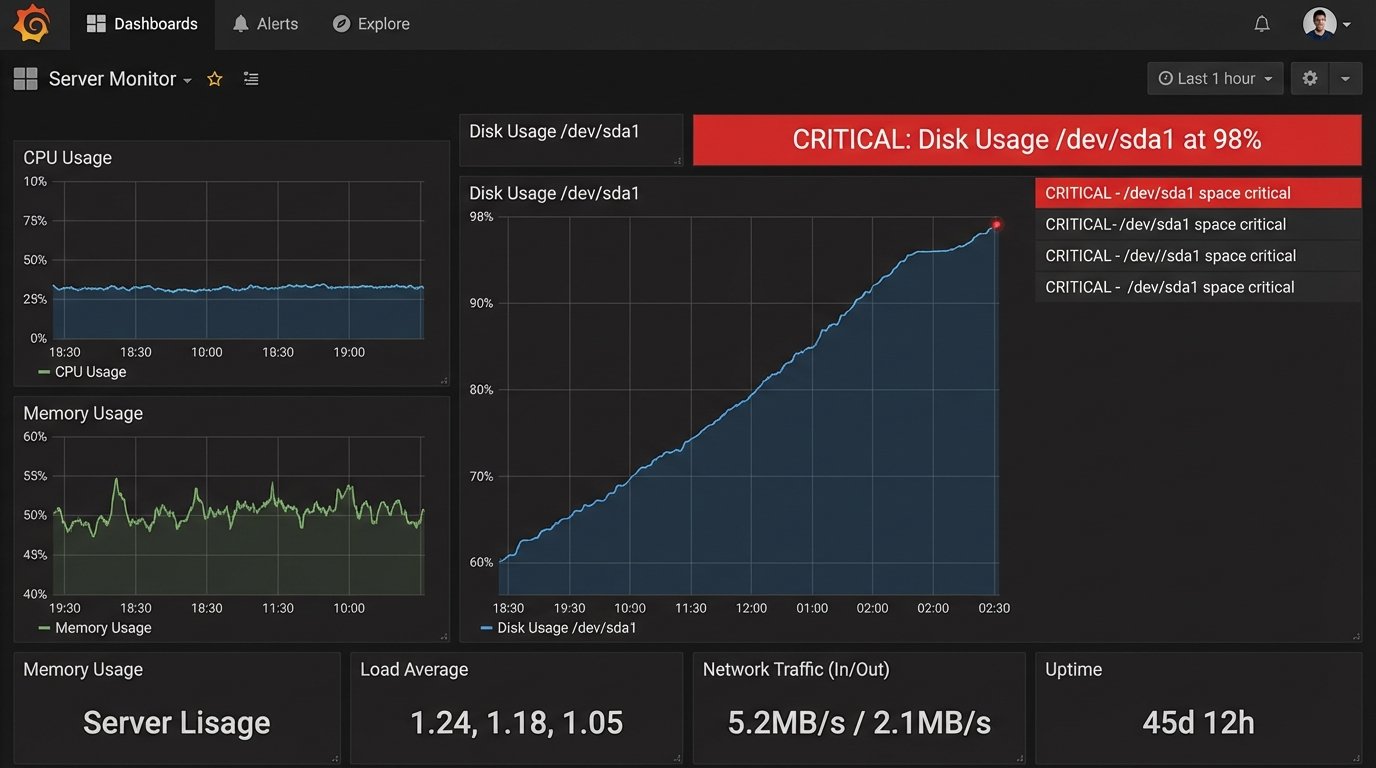Click the Grafana logo icon
The image size is (1376, 768).
pyautogui.click(x=32, y=24)
